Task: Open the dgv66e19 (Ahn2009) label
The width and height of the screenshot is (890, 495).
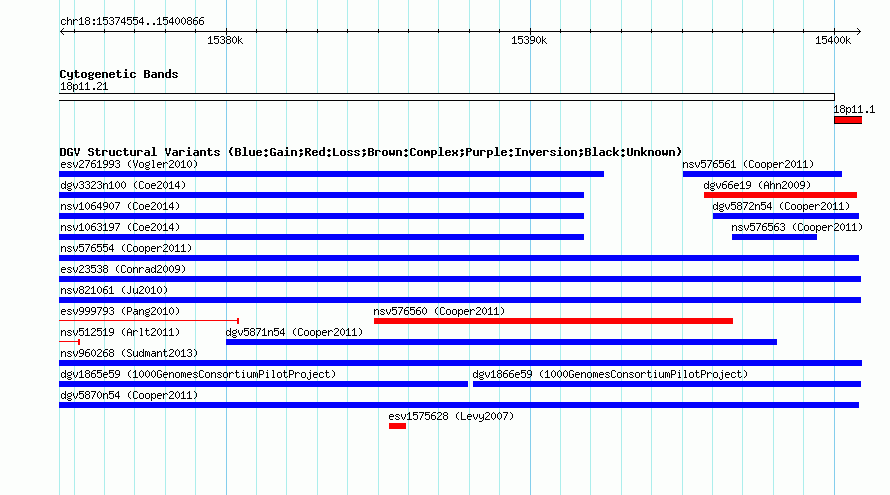Action: pyautogui.click(x=757, y=185)
